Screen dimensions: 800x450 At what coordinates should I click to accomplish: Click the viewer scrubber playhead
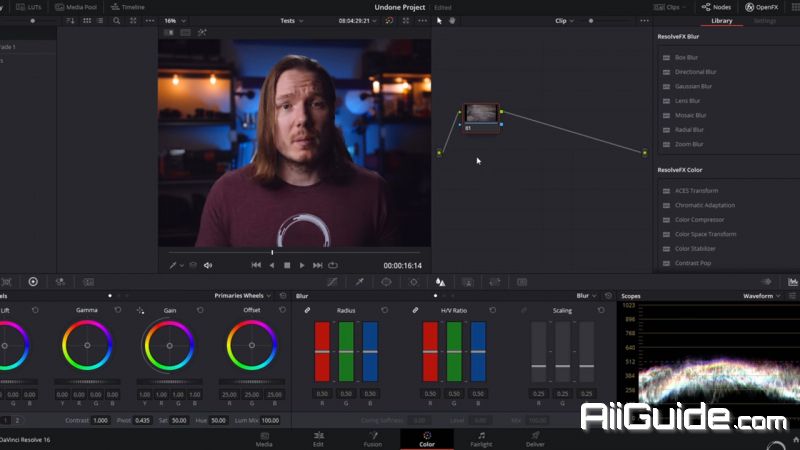[272, 252]
